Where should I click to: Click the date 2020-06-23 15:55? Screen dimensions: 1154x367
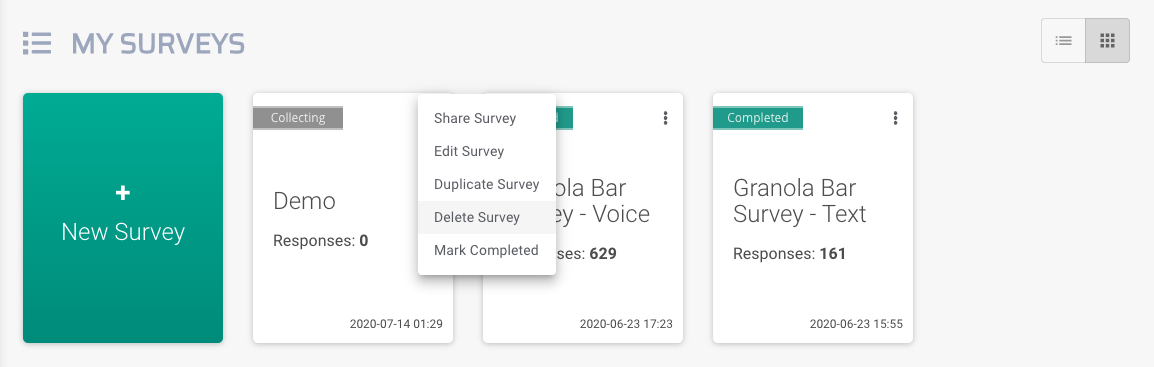click(856, 324)
